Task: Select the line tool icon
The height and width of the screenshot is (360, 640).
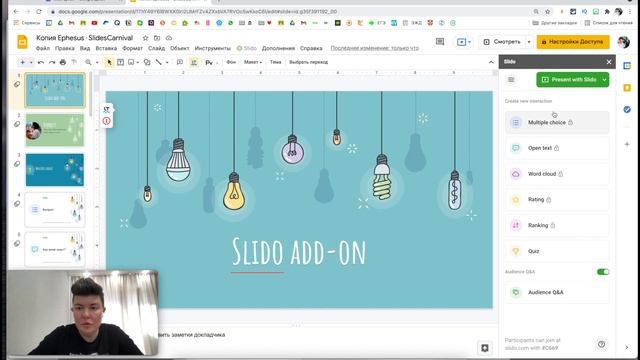Action: click(158, 62)
